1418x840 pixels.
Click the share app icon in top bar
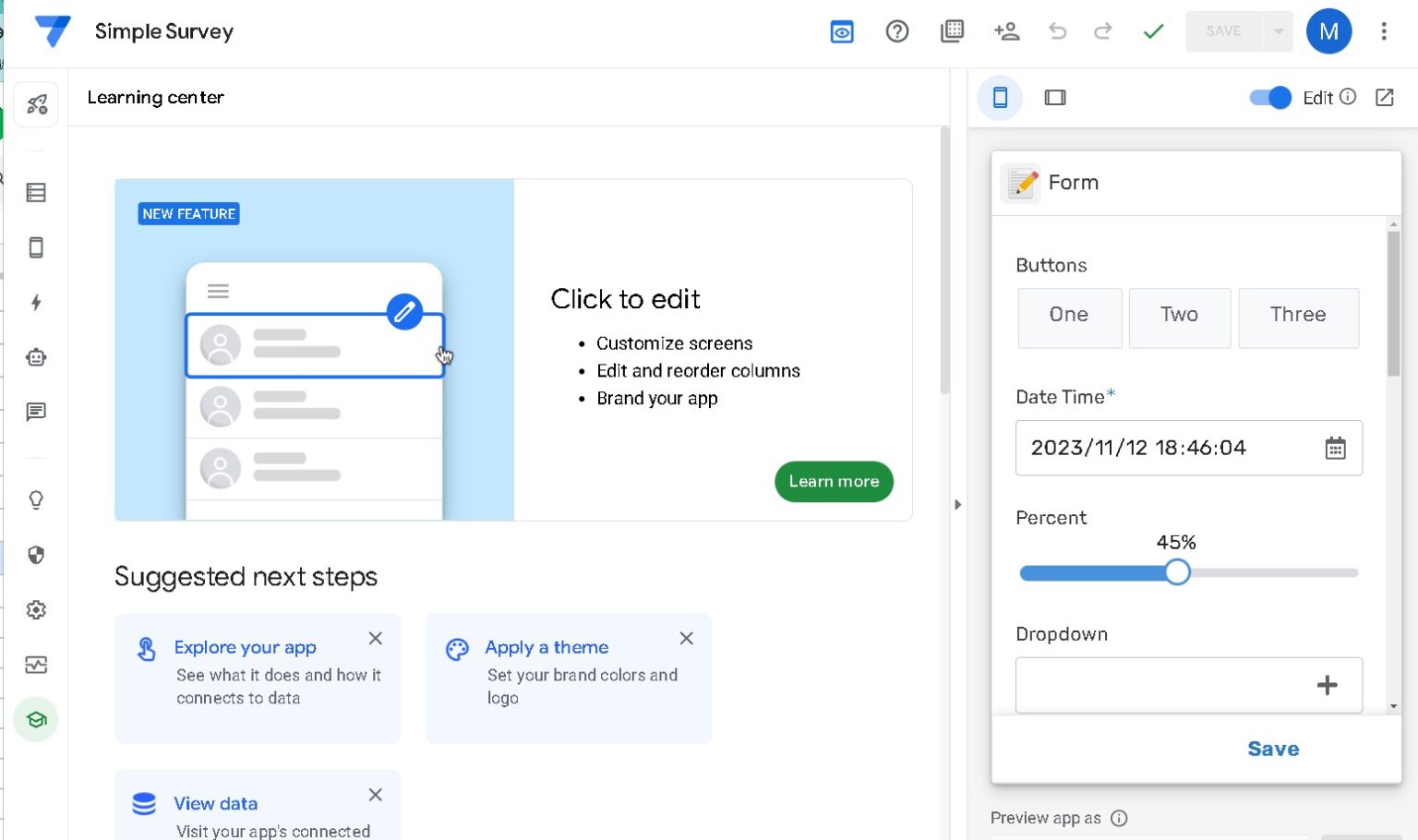(x=1007, y=31)
